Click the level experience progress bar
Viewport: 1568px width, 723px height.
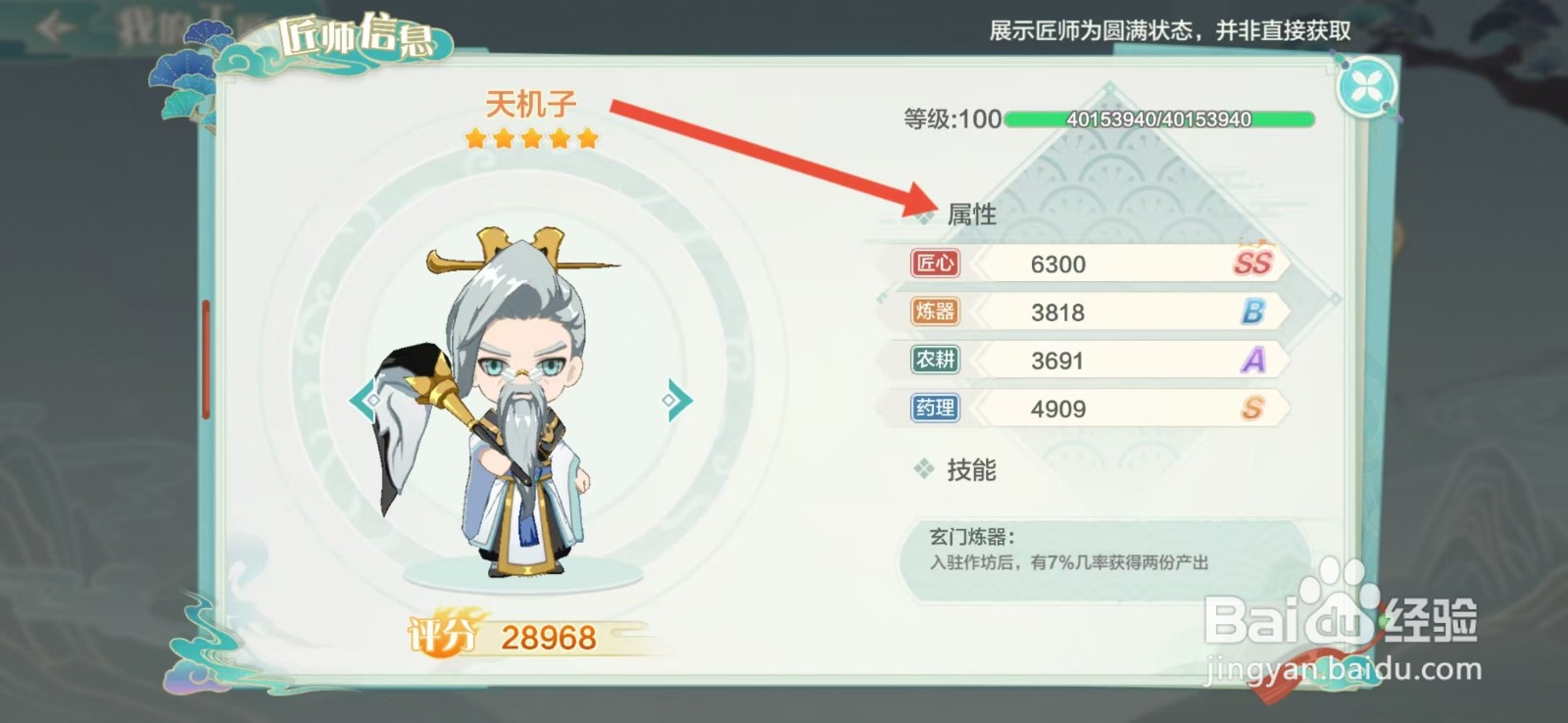1159,120
